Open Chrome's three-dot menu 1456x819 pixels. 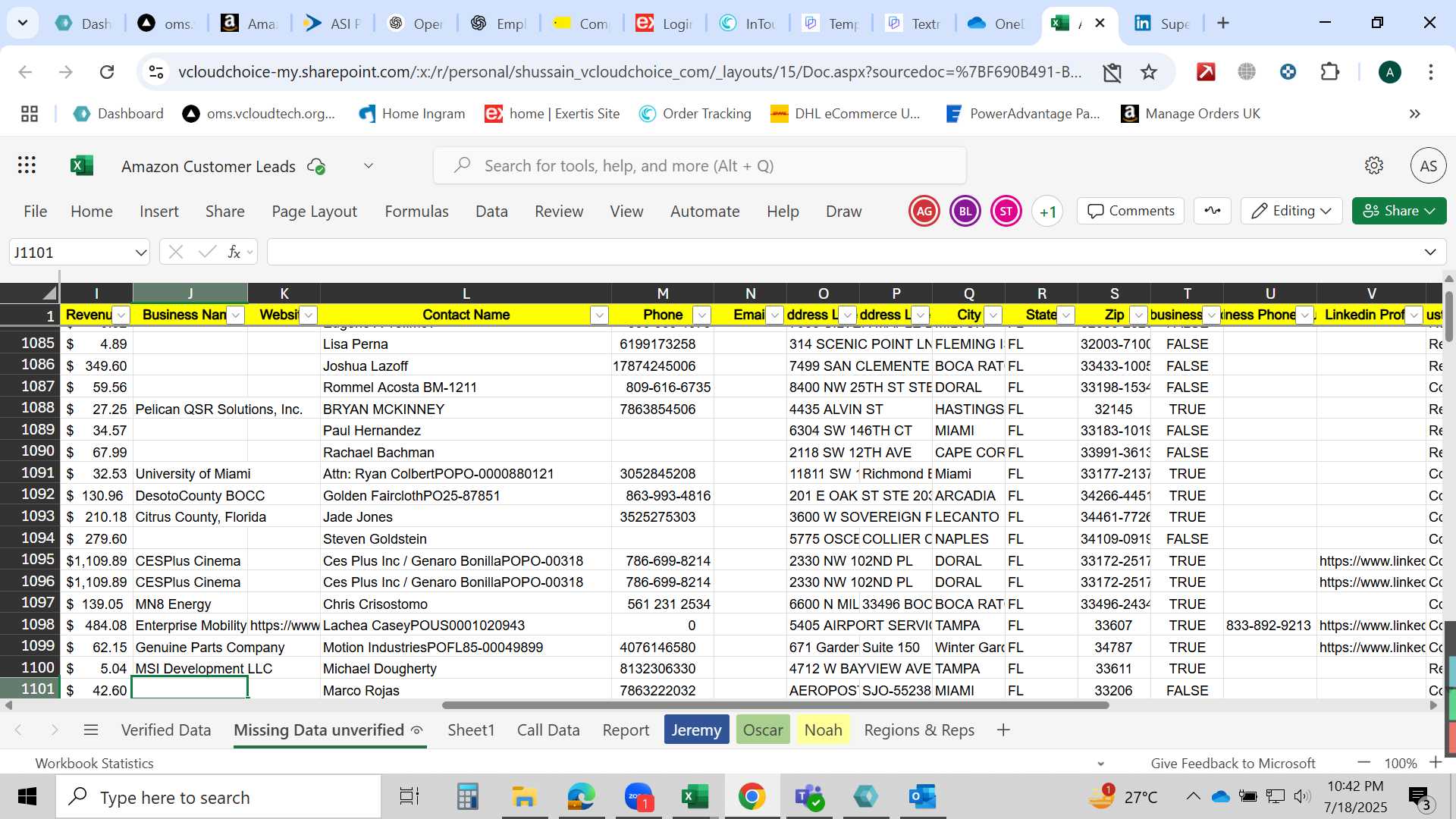click(x=1431, y=72)
